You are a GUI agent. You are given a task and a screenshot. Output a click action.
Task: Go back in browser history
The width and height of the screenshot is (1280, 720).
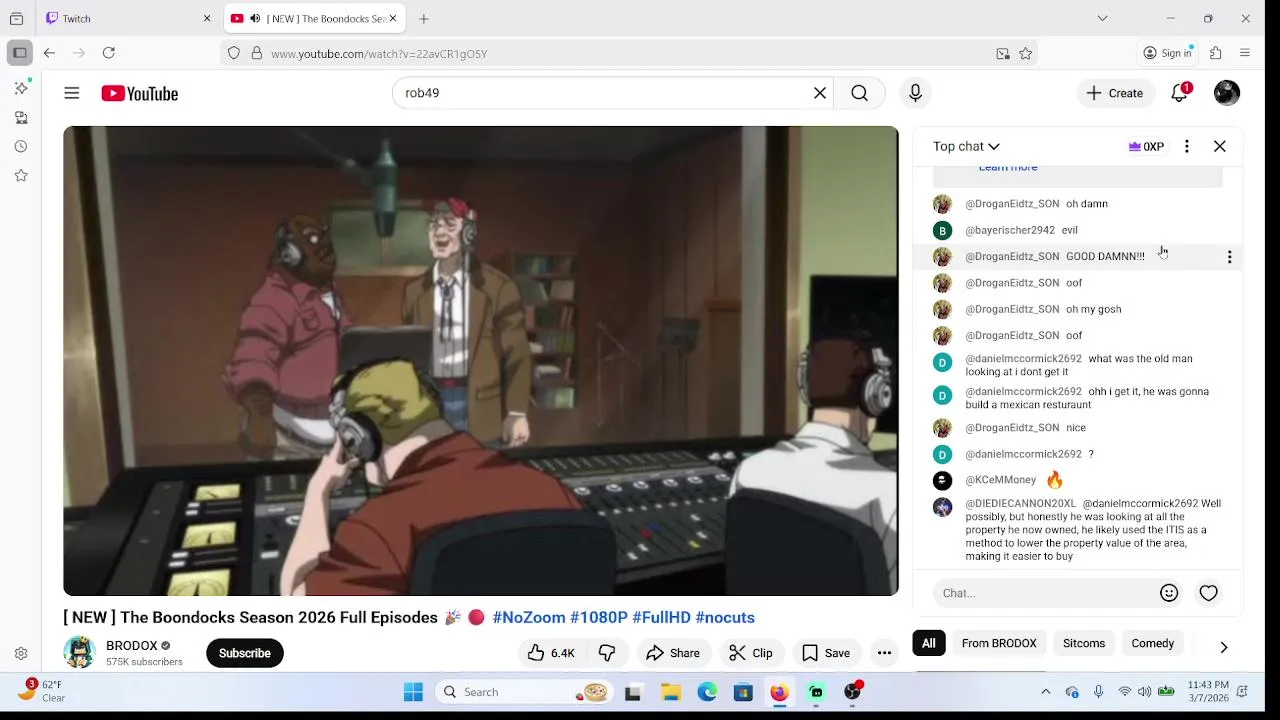[x=49, y=53]
